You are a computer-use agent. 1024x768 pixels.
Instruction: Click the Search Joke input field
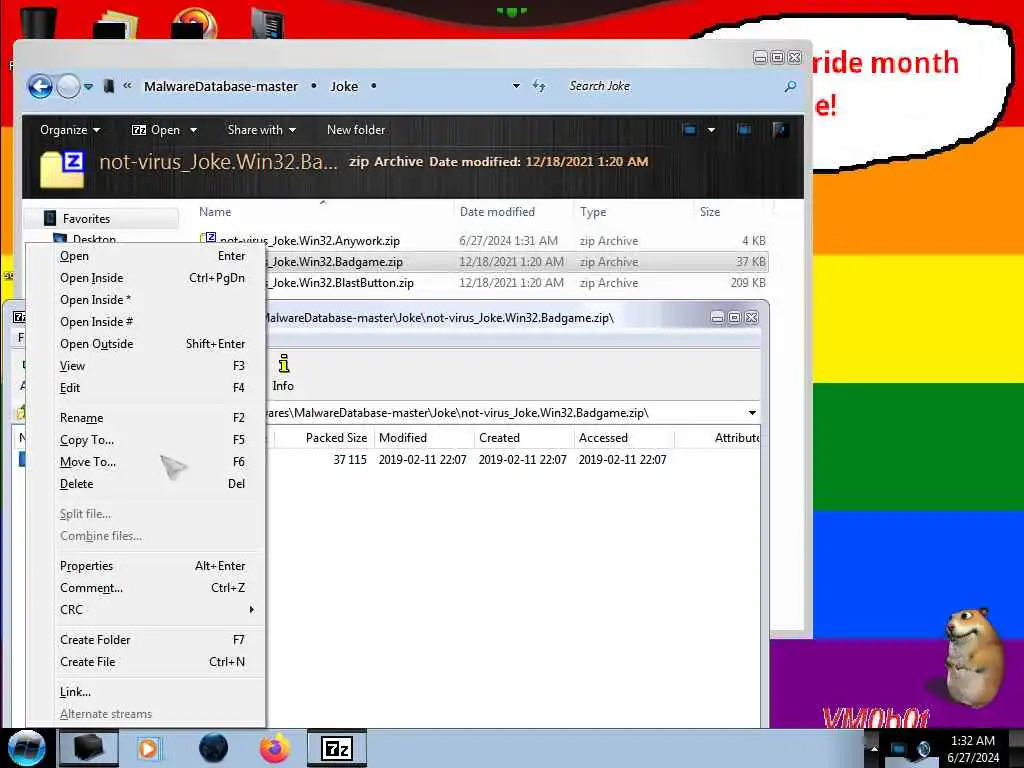click(673, 86)
